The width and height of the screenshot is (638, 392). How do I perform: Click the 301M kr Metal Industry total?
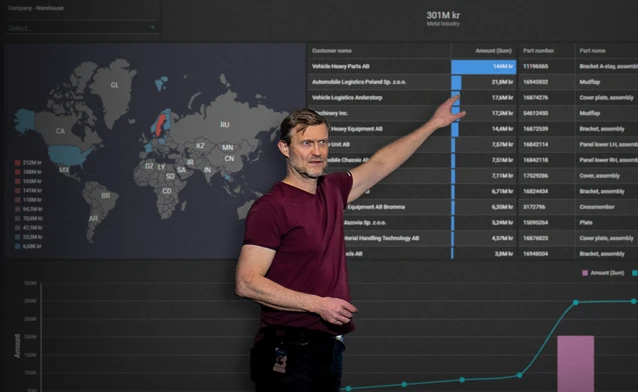(x=443, y=18)
